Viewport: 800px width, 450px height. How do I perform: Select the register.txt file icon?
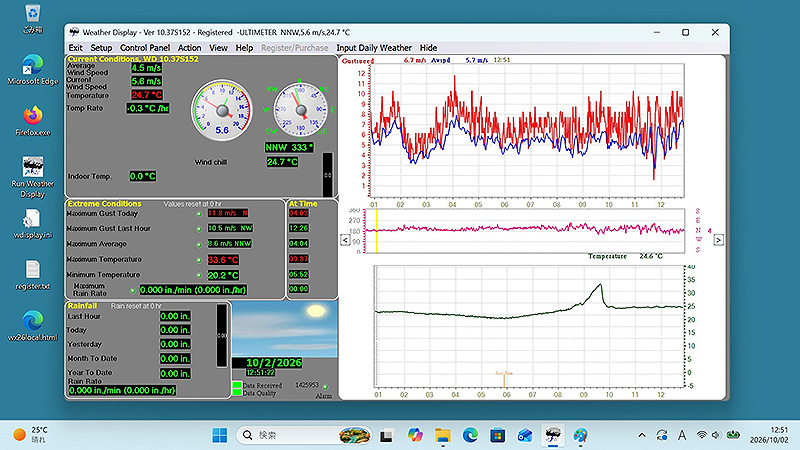33,275
